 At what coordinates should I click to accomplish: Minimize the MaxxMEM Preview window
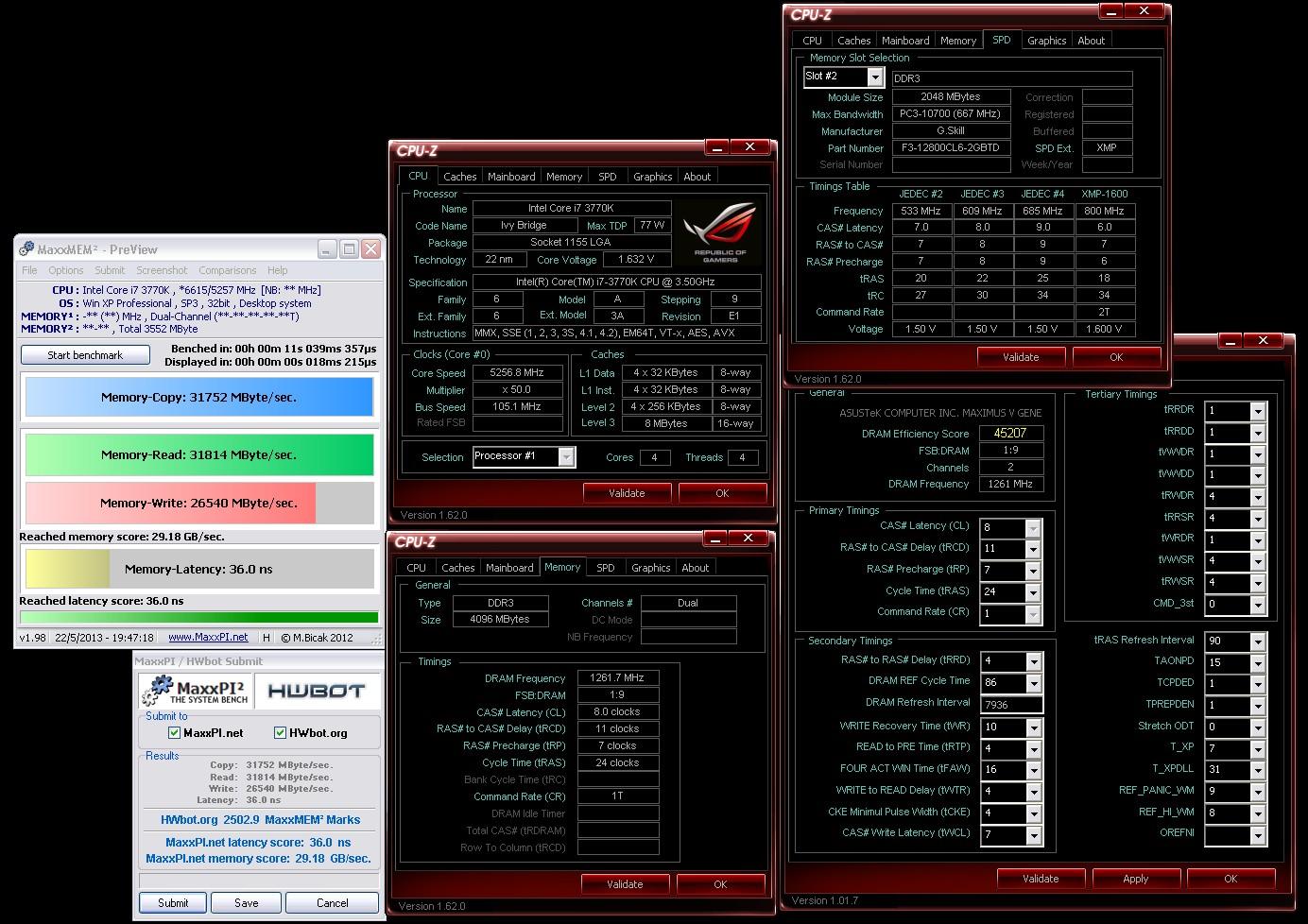point(327,248)
